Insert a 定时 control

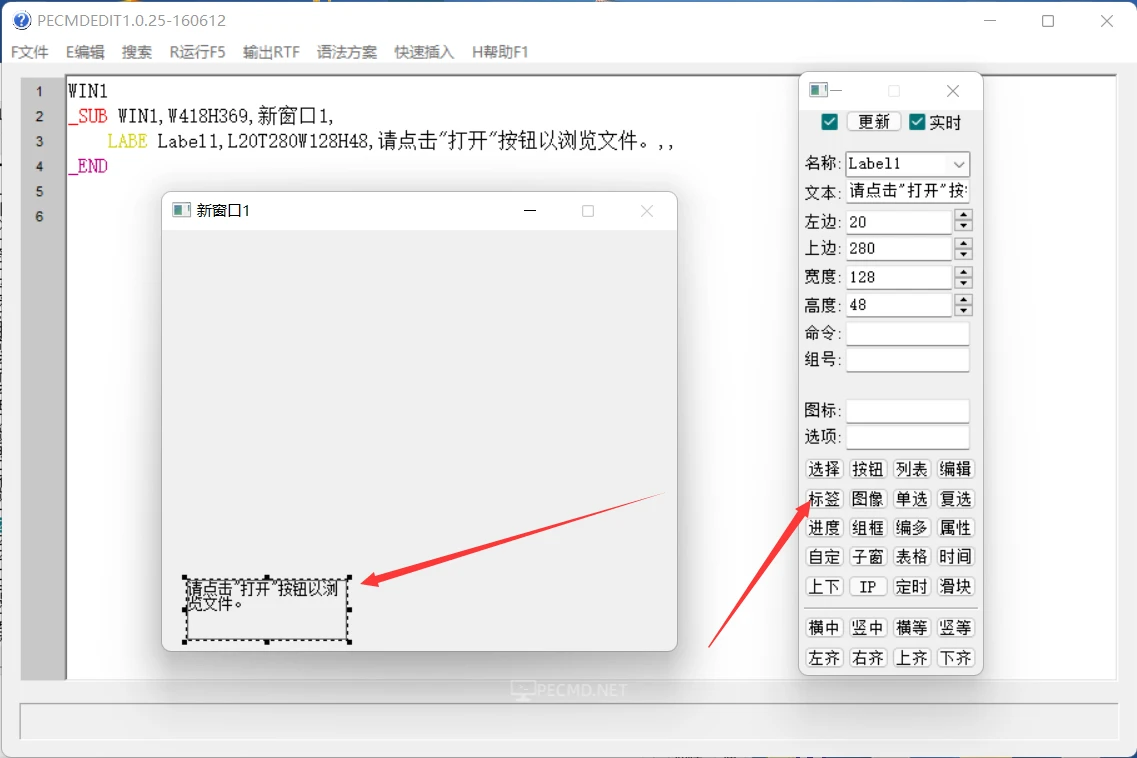[911, 587]
